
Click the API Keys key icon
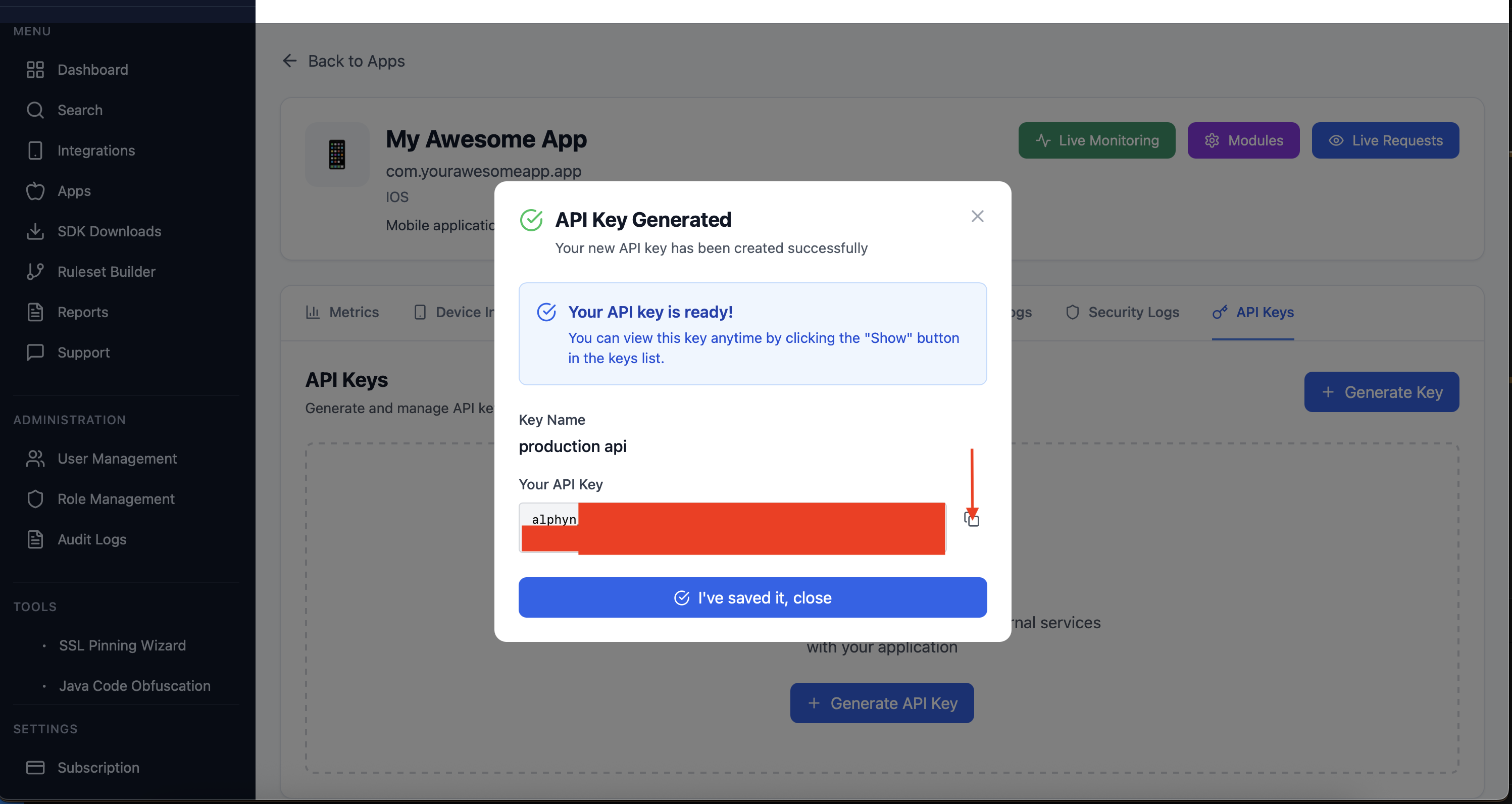click(x=1220, y=312)
